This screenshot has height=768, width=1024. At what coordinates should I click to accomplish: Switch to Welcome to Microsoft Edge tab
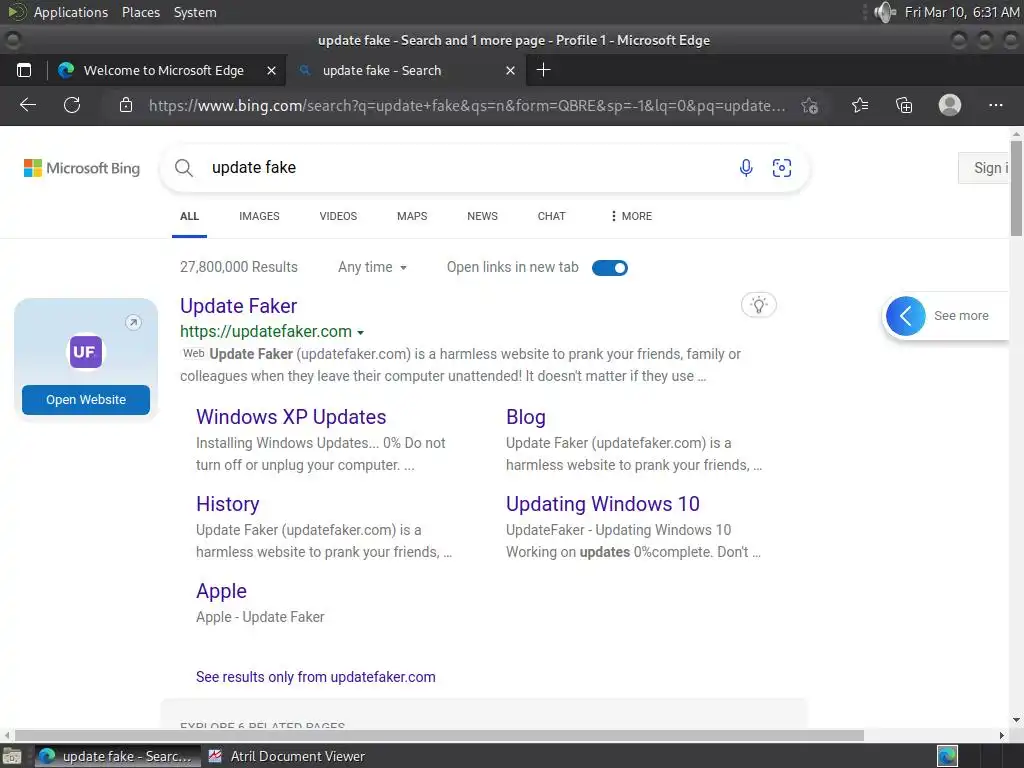[x=163, y=71]
